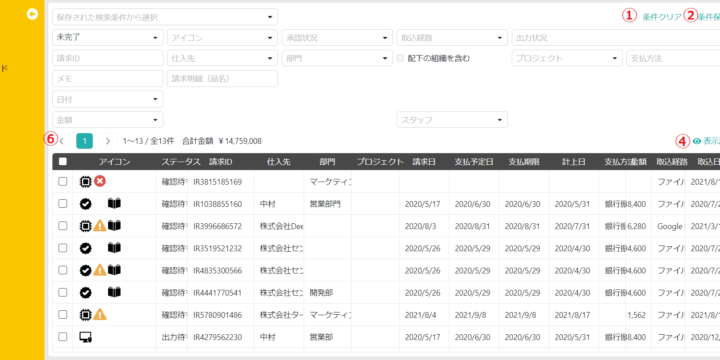The width and height of the screenshot is (720, 360).
Task: Click the yellow sidebar back arrow icon
Action: [x=32, y=14]
